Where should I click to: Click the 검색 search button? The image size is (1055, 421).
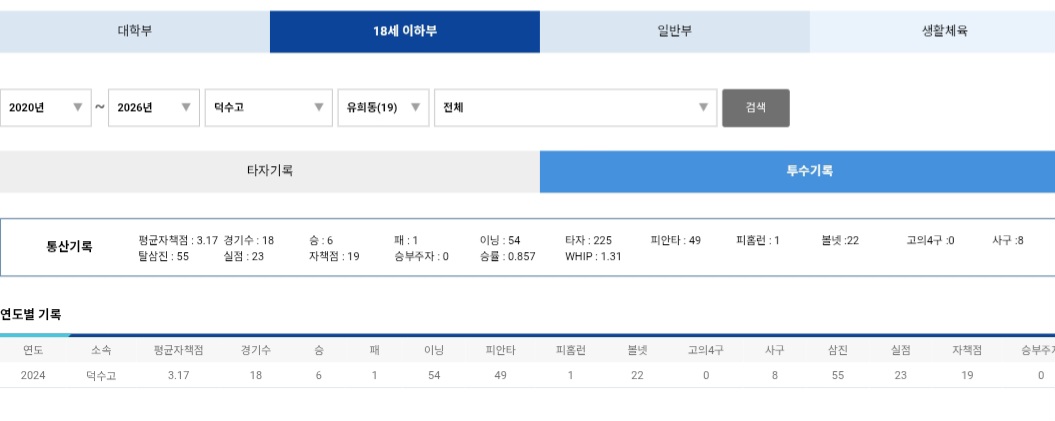756,108
